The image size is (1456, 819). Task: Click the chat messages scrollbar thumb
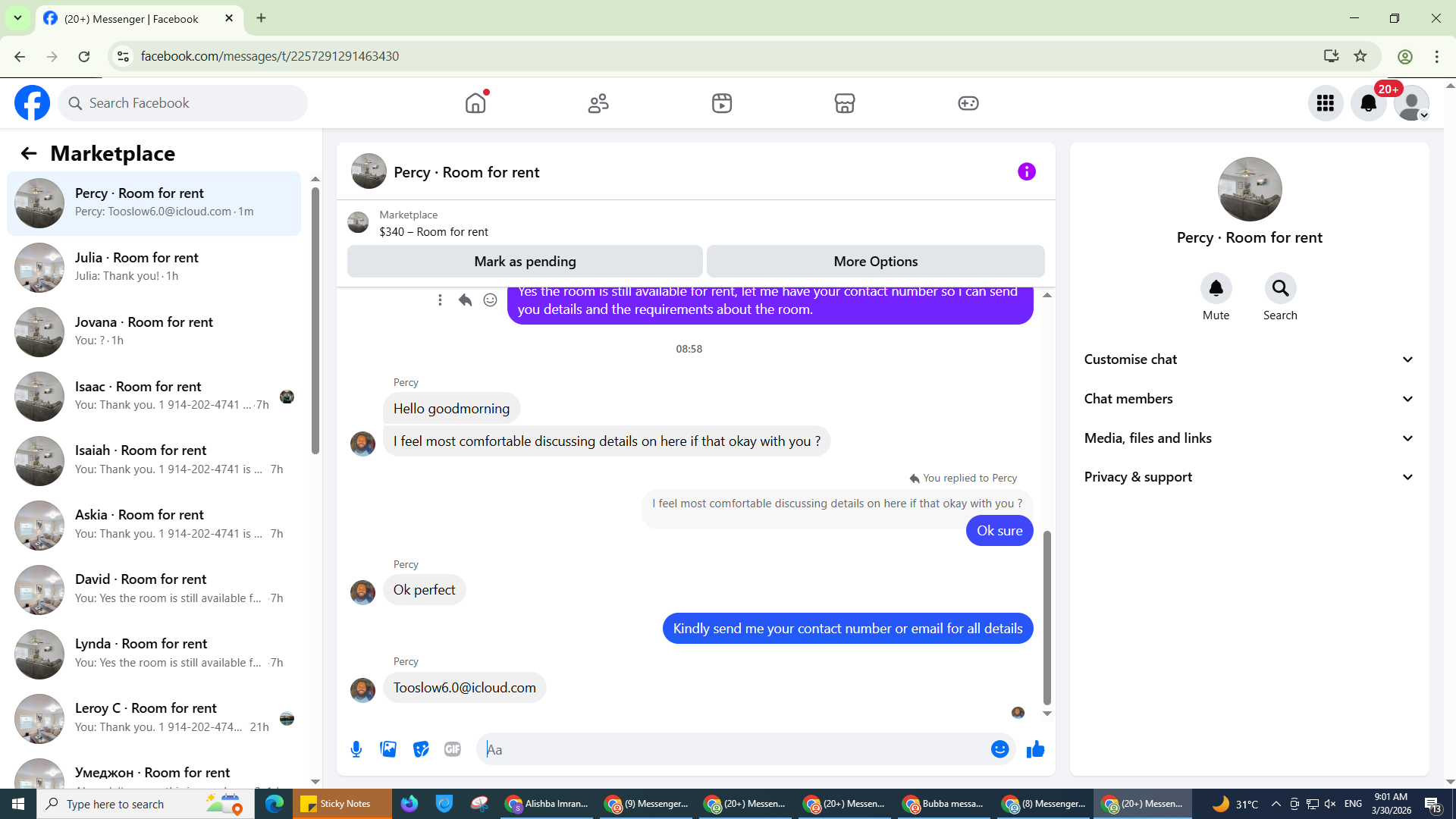1047,617
